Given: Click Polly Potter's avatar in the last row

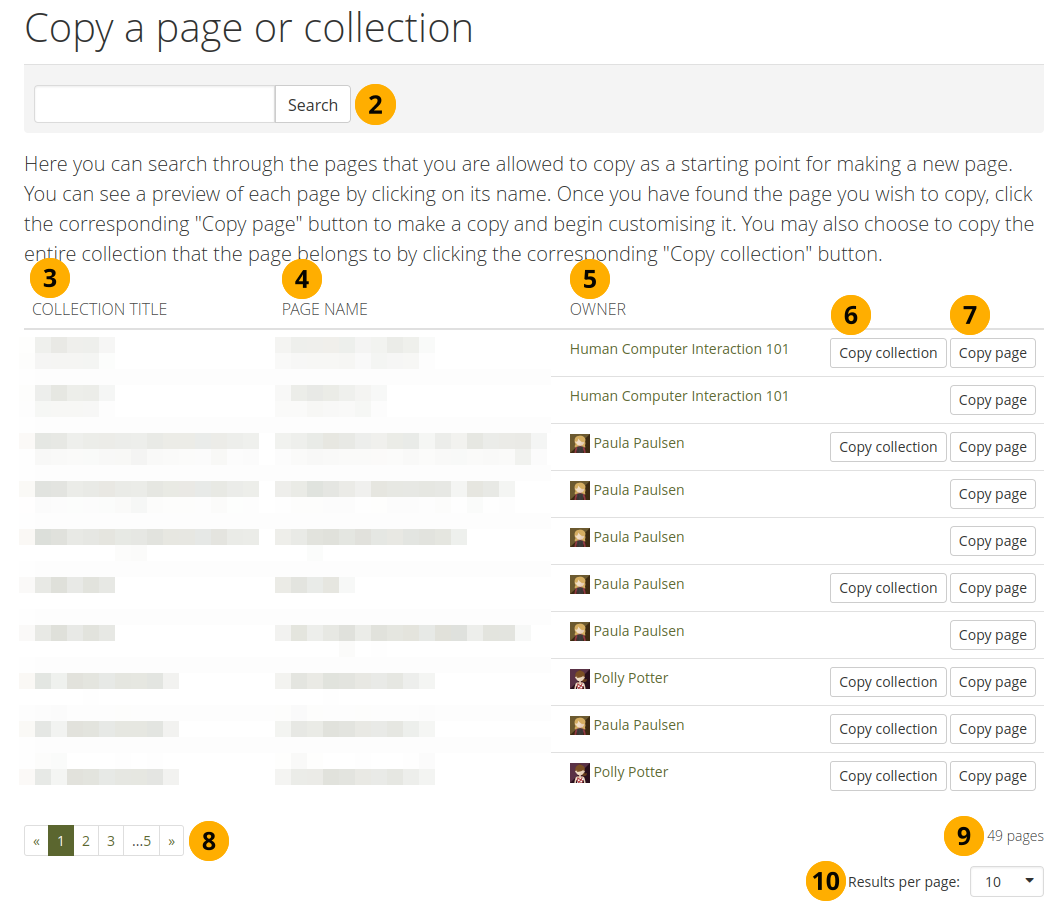Looking at the screenshot, I should 579,773.
